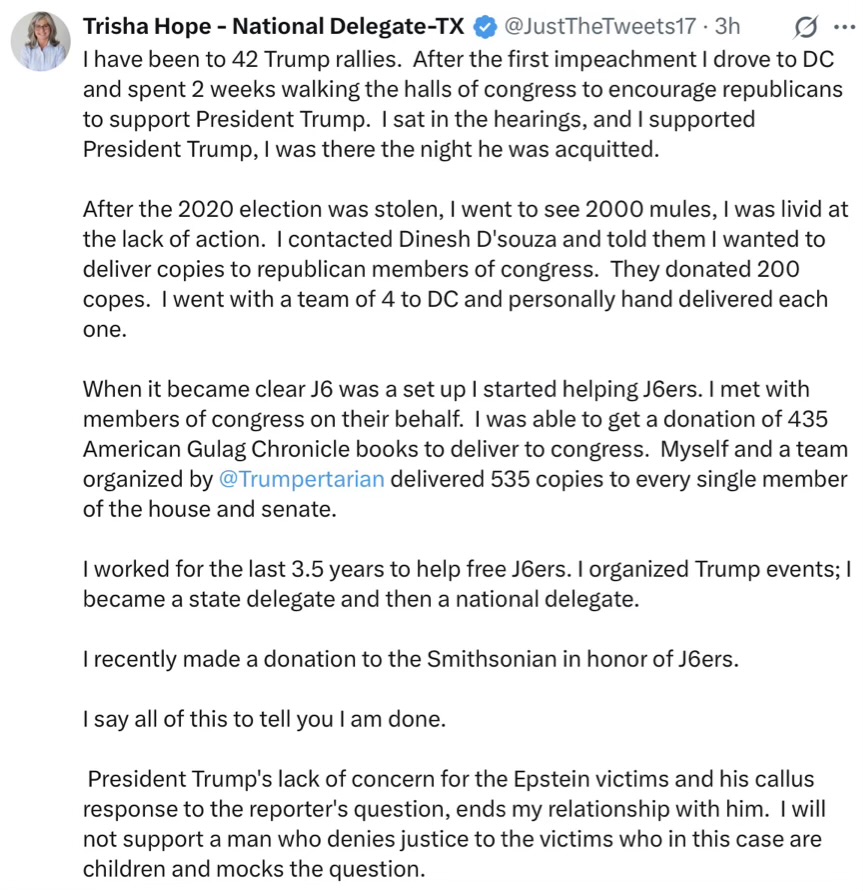Open the Grok explain-post icon
The width and height of the screenshot is (863, 891).
pos(806,27)
